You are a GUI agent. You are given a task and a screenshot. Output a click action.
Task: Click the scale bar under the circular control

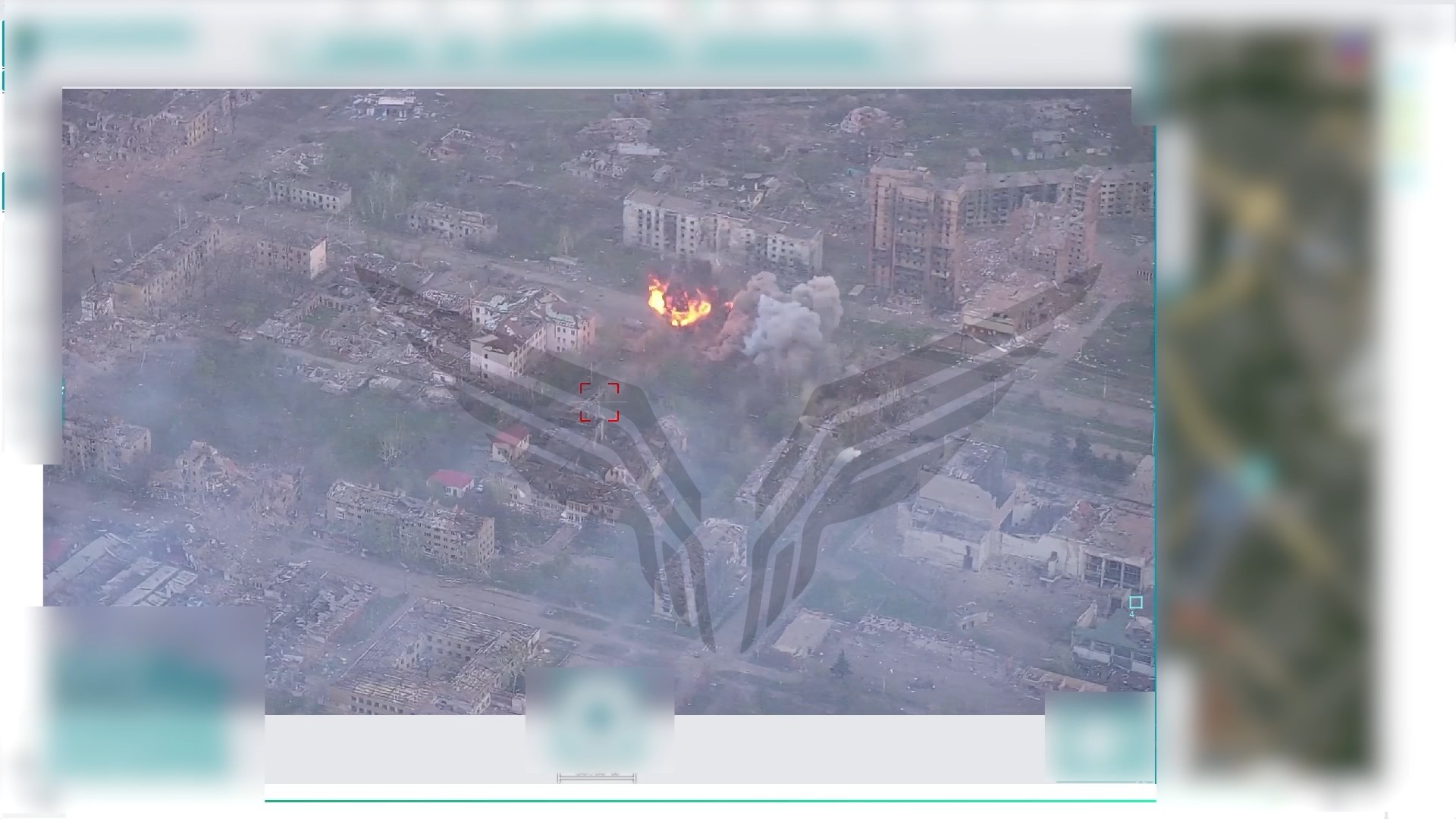click(x=597, y=777)
